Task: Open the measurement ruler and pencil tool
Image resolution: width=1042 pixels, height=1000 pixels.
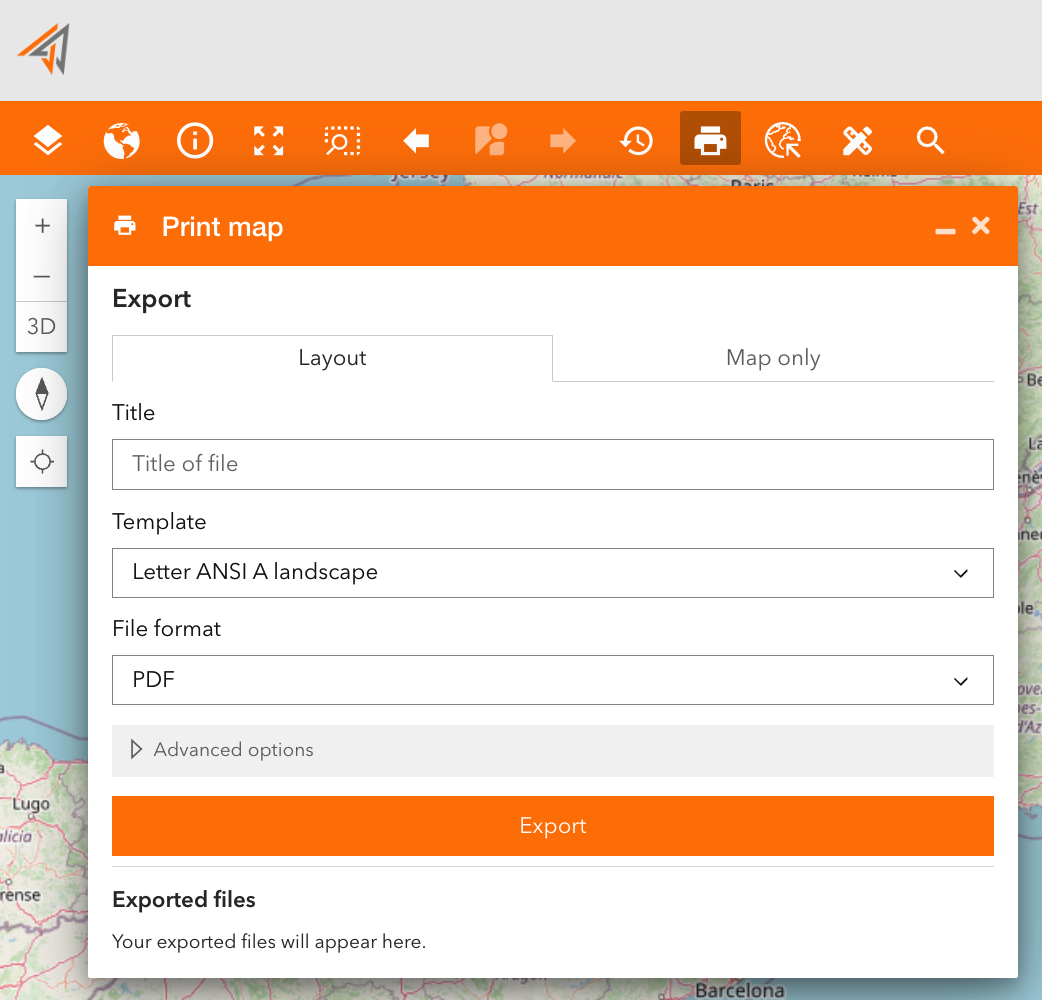Action: click(857, 140)
